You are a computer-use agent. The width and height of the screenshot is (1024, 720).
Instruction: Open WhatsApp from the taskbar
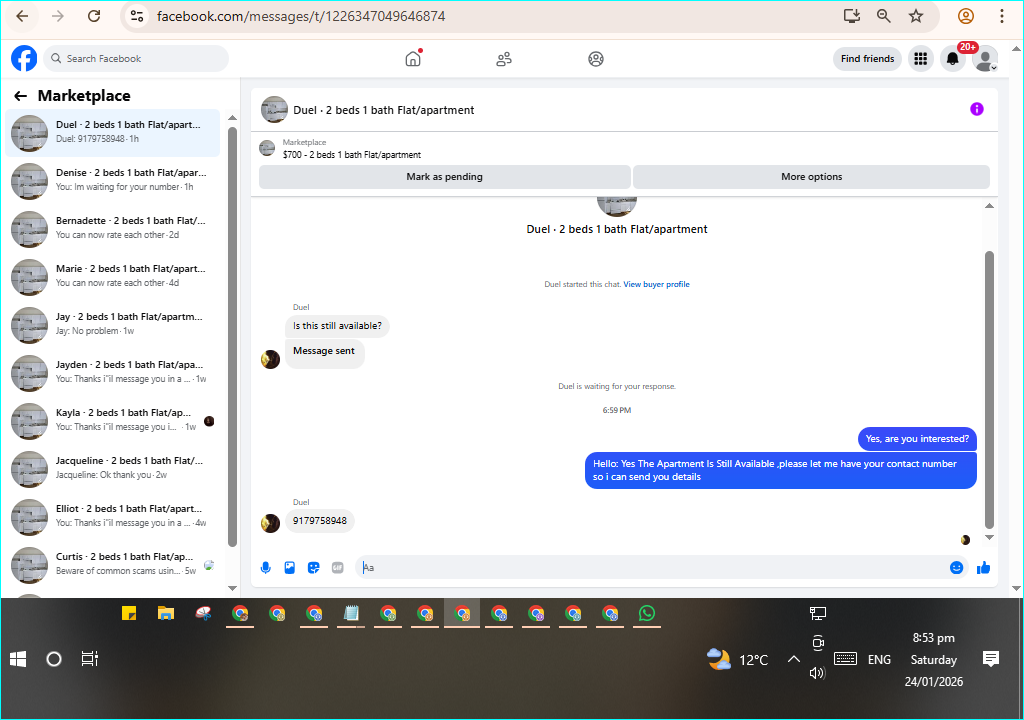pyautogui.click(x=647, y=614)
